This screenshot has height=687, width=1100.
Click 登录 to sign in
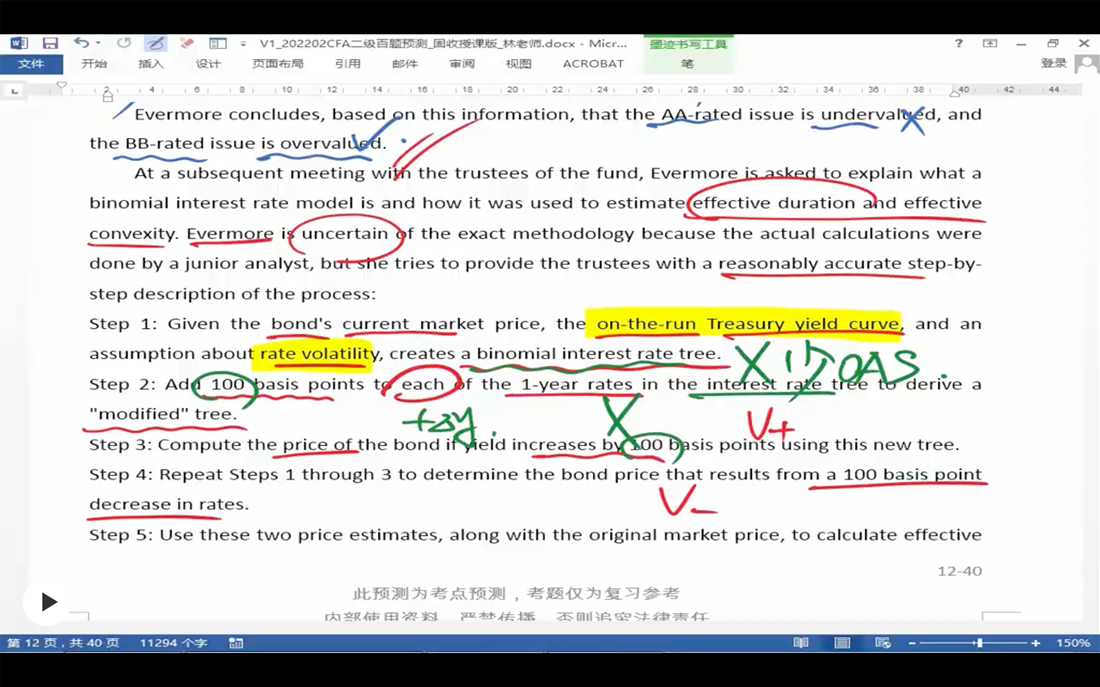[1053, 63]
